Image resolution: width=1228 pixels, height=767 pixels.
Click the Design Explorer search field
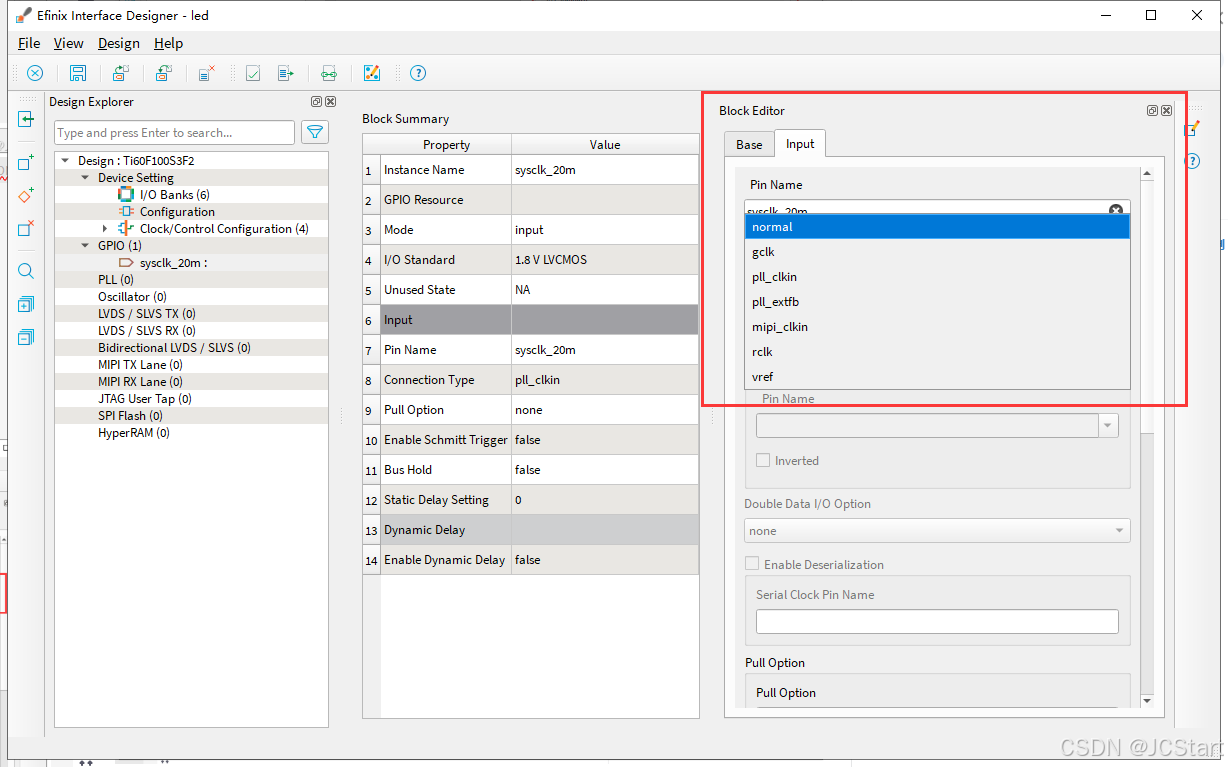tap(174, 132)
